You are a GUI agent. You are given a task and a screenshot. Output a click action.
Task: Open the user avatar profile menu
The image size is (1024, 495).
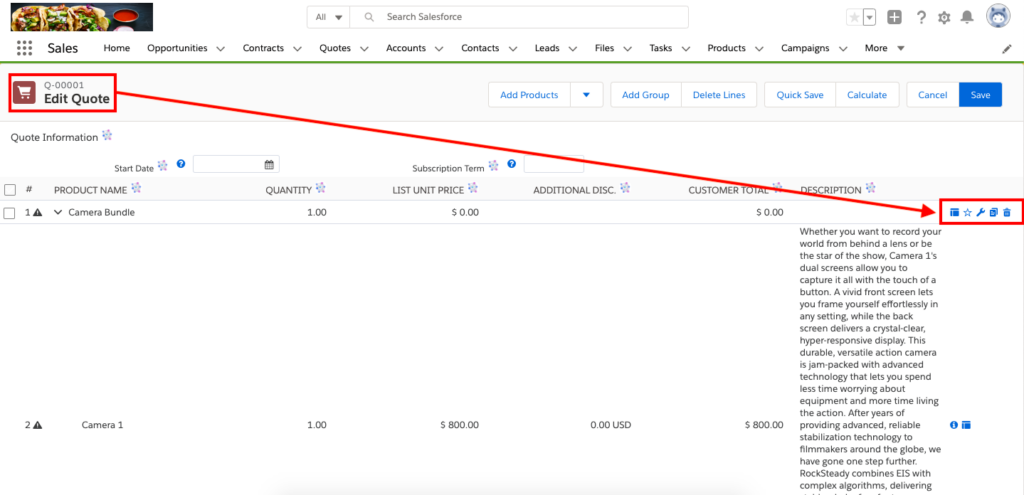point(999,17)
